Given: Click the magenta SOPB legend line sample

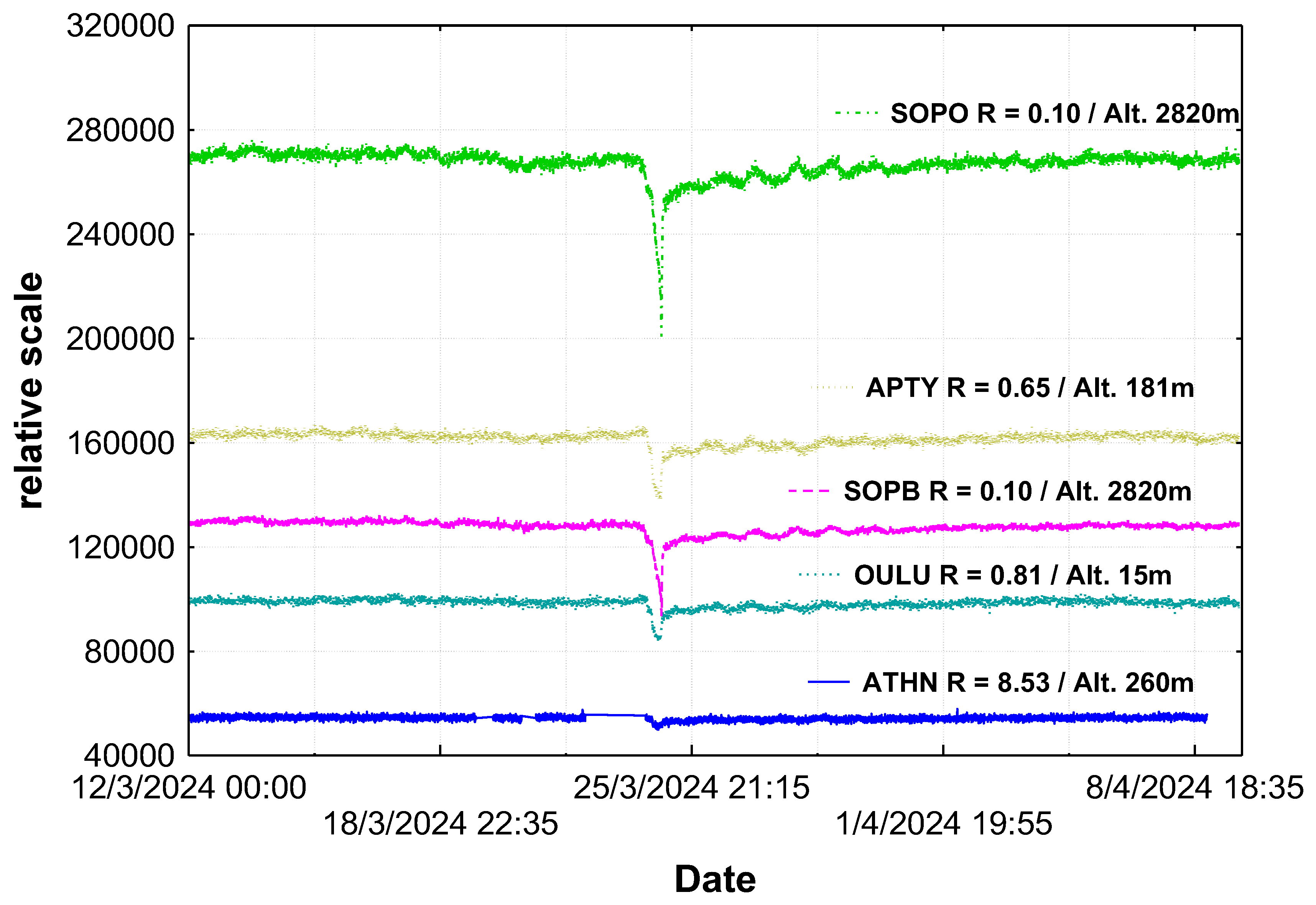Looking at the screenshot, I should (809, 491).
